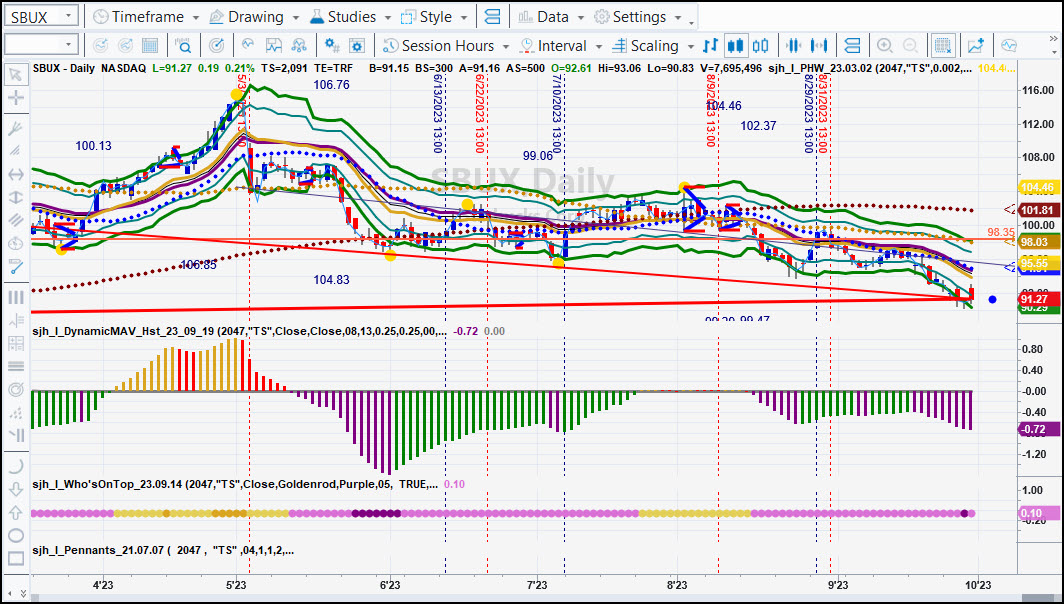Select the pointer arrow tool in left toolbar
Viewport: 1064px width, 604px height.
[15, 74]
